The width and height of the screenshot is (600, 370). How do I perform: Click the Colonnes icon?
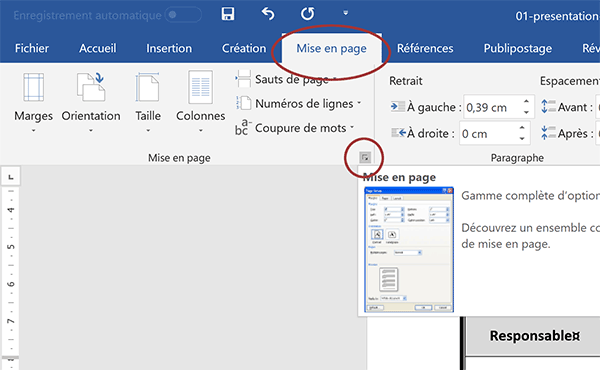pyautogui.click(x=201, y=87)
